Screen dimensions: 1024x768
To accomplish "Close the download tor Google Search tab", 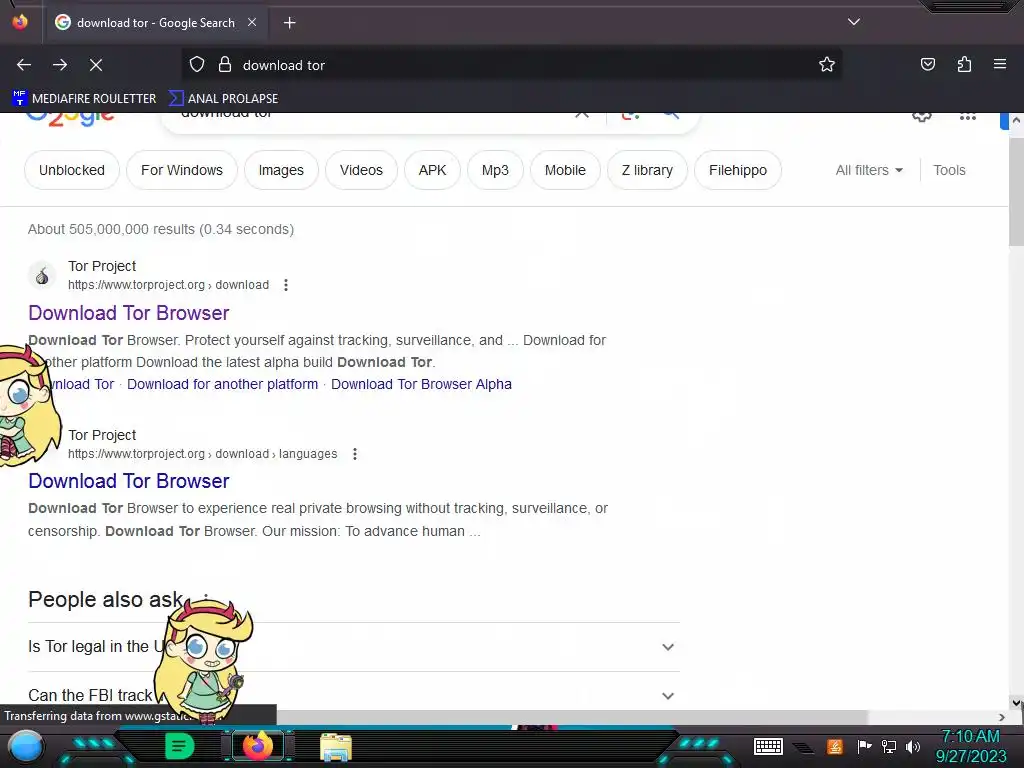I will tap(252, 22).
